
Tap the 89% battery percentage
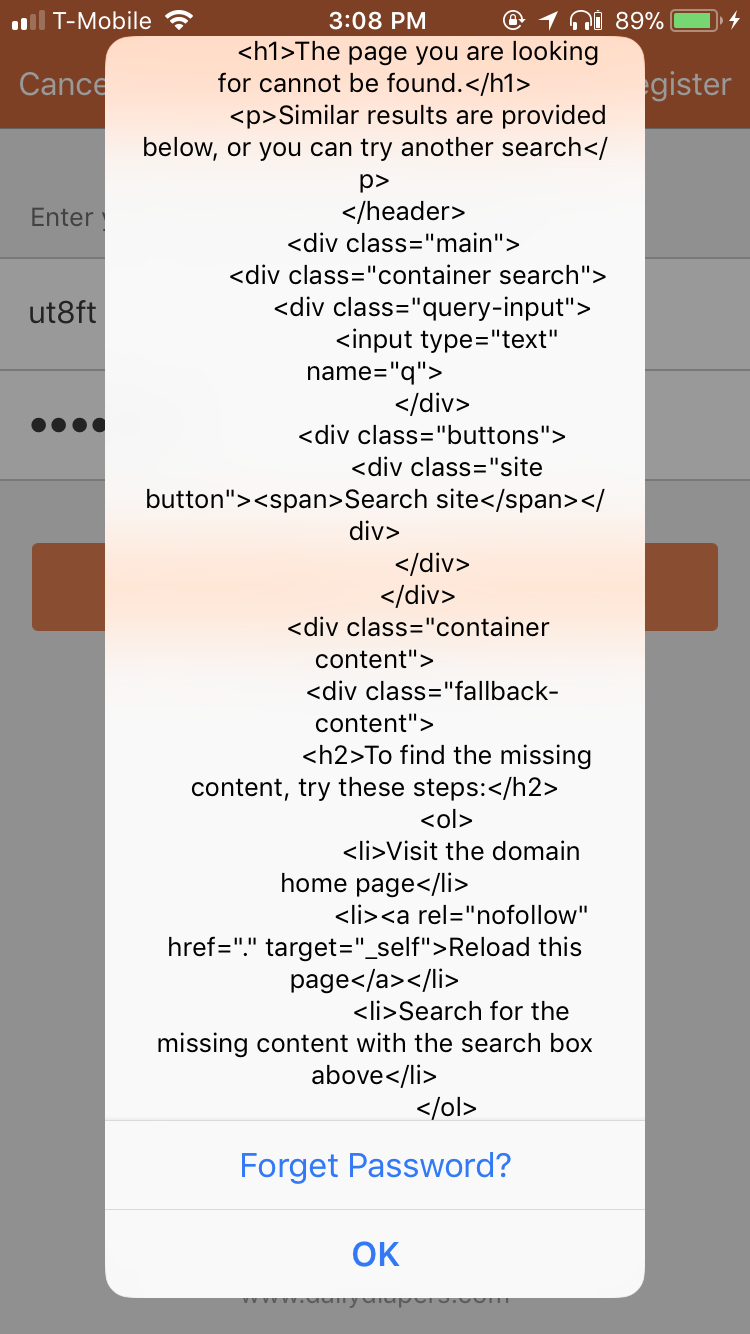640,20
